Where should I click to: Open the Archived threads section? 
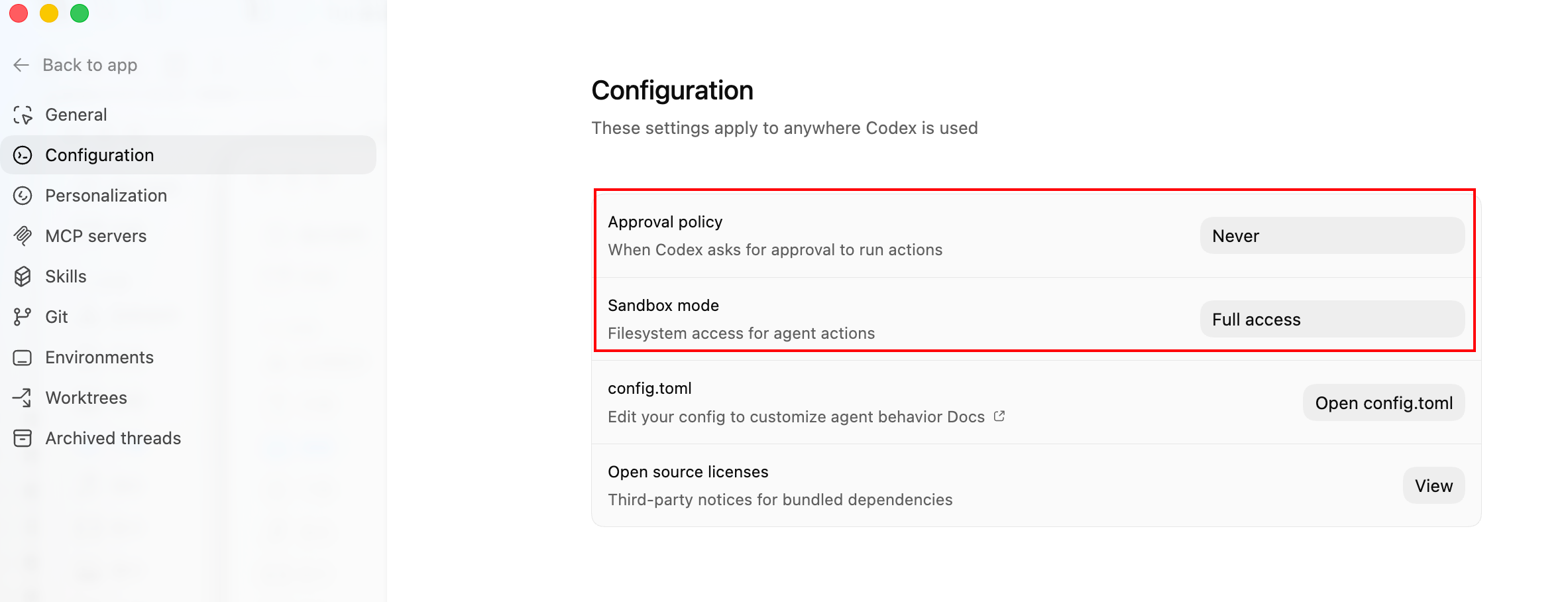(x=113, y=438)
